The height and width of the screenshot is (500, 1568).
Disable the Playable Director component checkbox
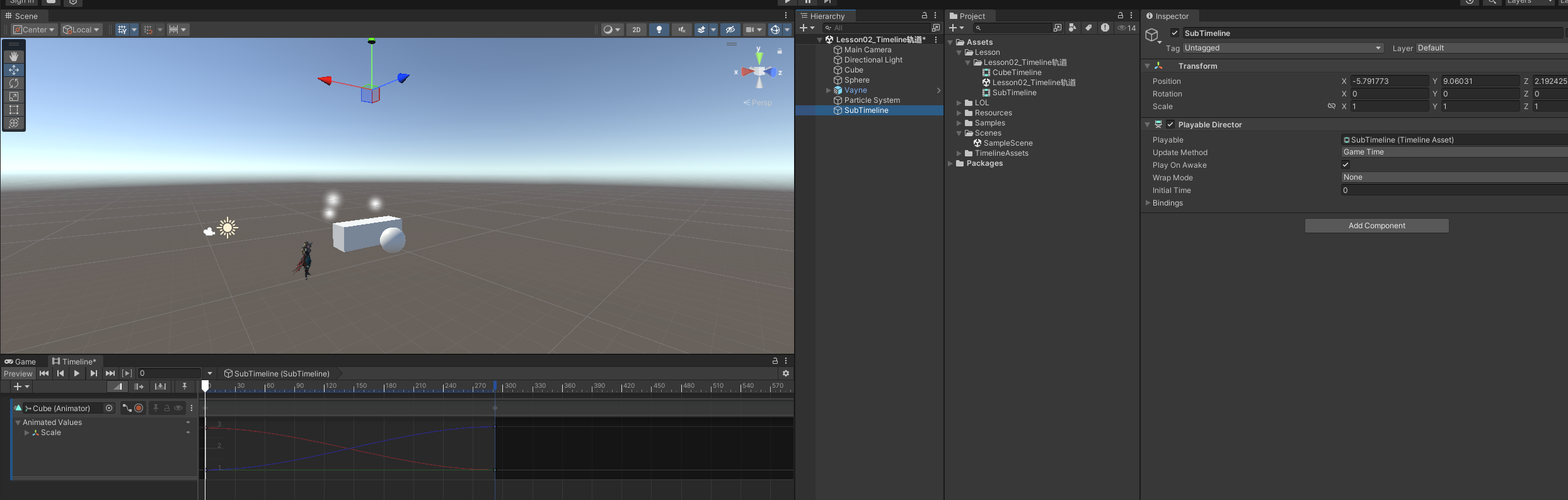point(1170,125)
